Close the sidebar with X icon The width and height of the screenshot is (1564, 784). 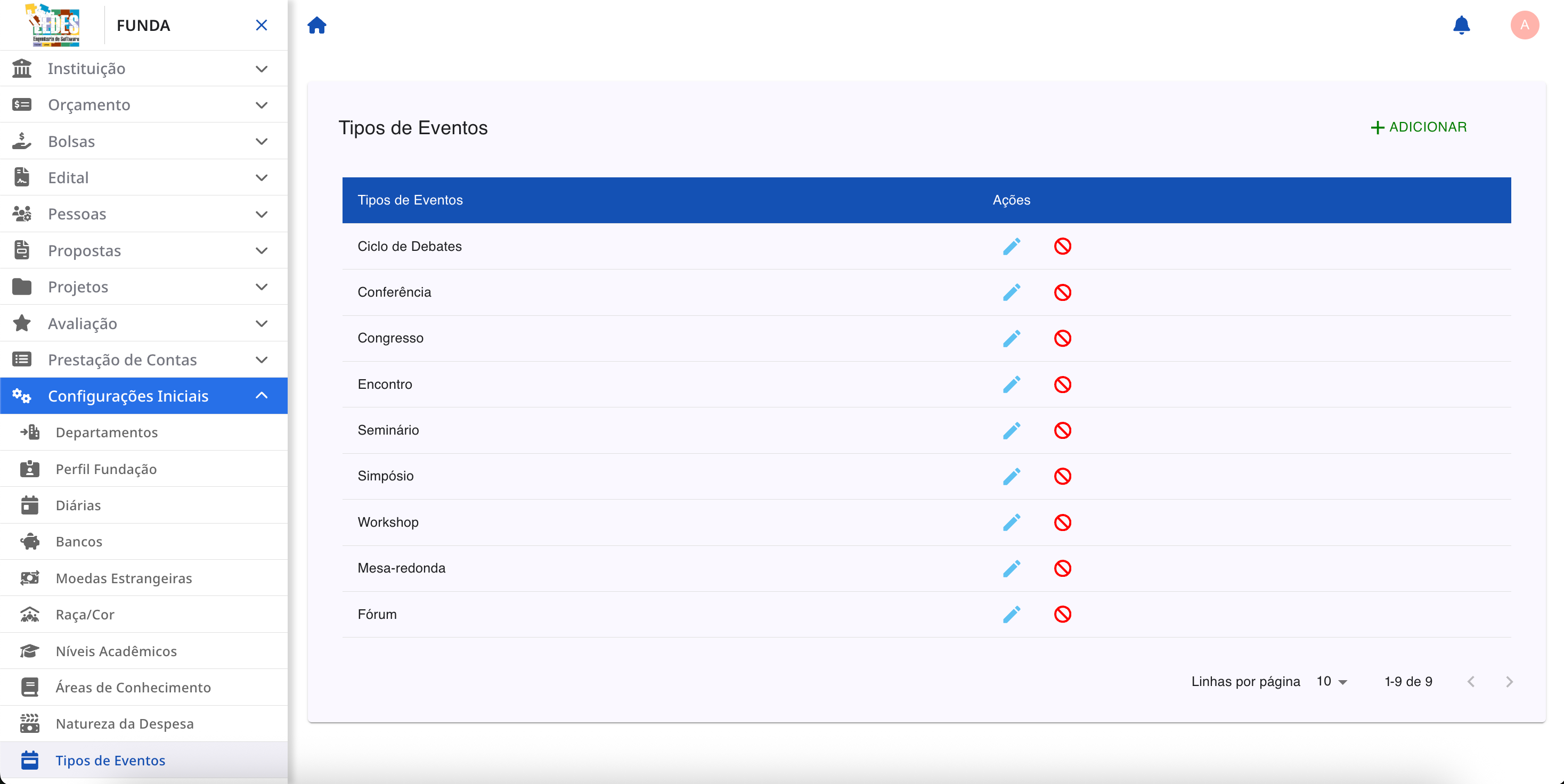pos(262,26)
